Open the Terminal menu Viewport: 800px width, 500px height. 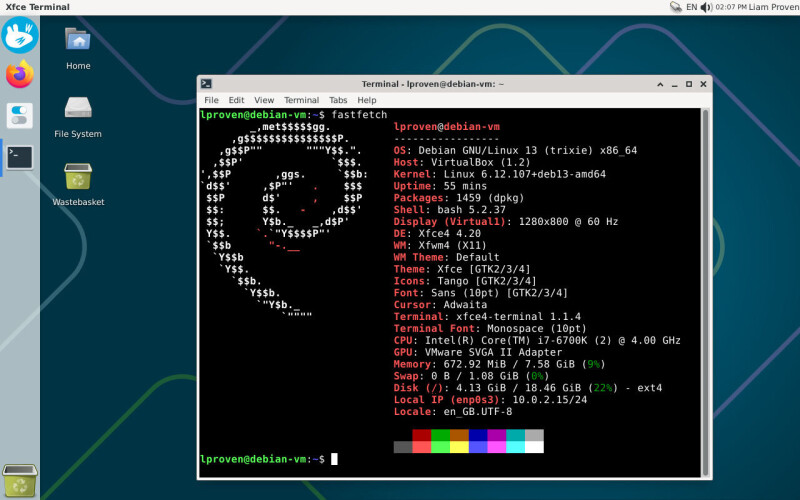(x=302, y=100)
